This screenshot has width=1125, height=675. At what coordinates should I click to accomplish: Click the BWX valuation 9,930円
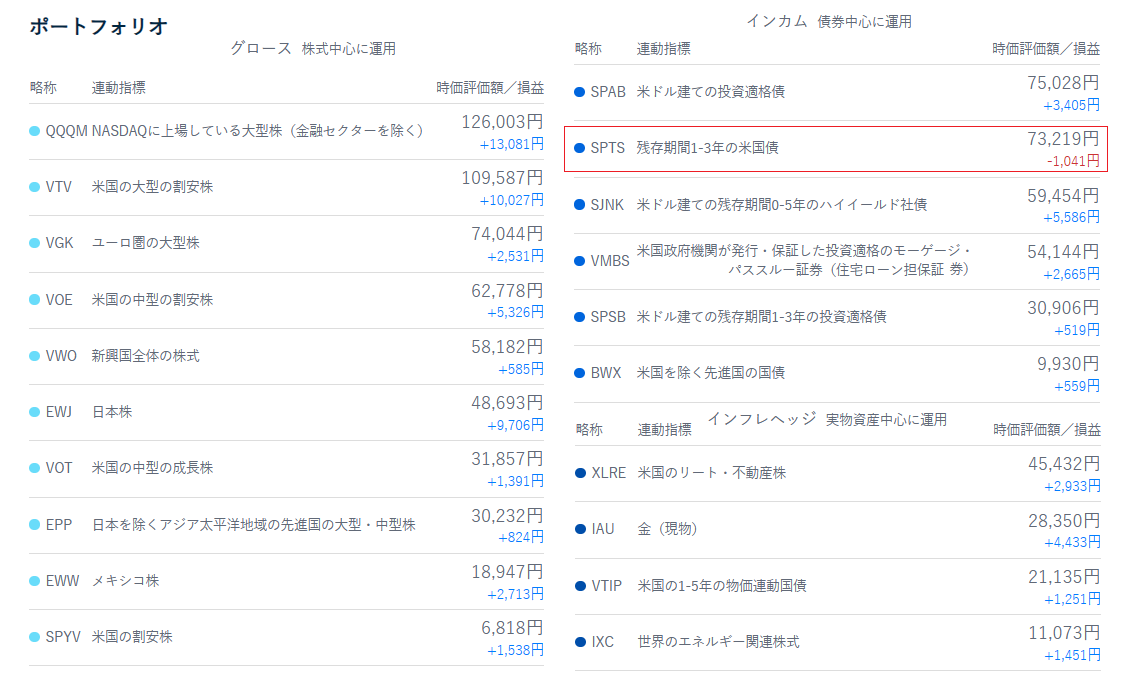coord(1068,364)
